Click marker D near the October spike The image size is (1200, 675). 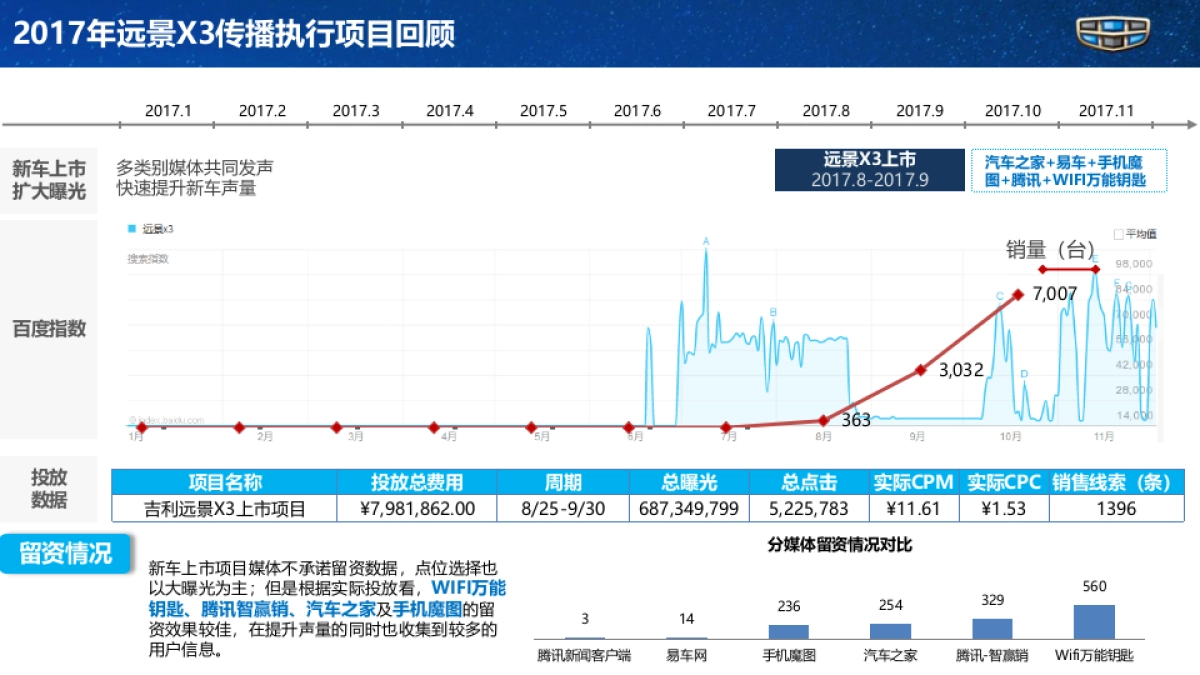(x=1023, y=373)
